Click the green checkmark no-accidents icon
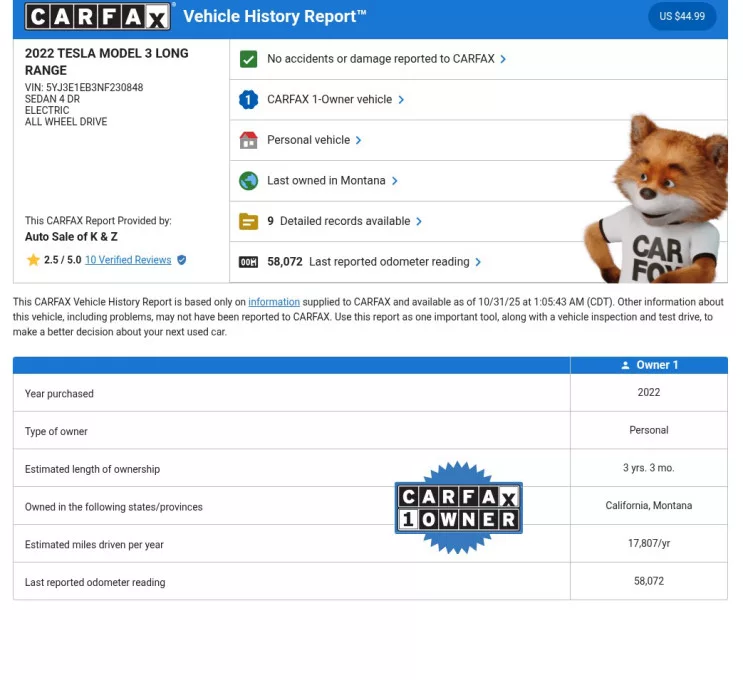The height and width of the screenshot is (680, 743). point(249,59)
